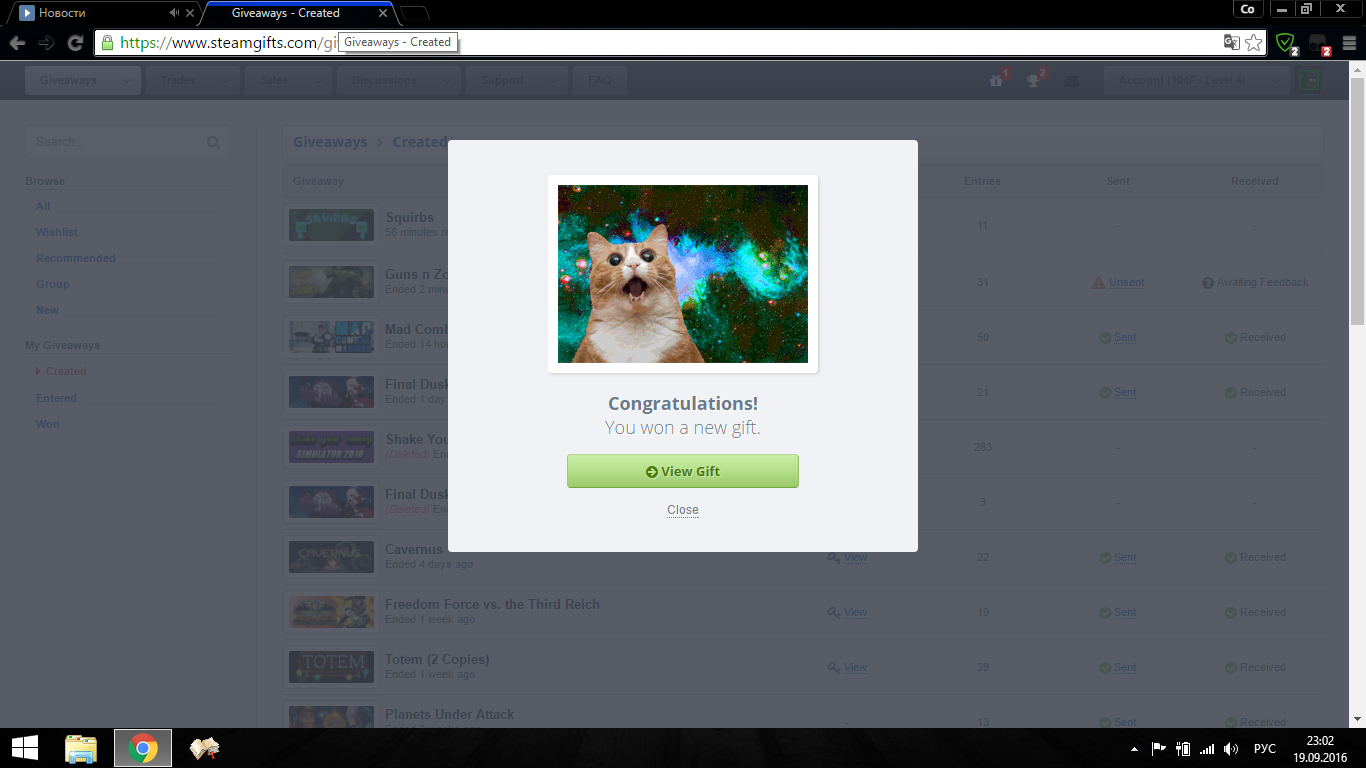Bookmark this page with the star icon
Screen dimensions: 1366x768
tap(1256, 43)
